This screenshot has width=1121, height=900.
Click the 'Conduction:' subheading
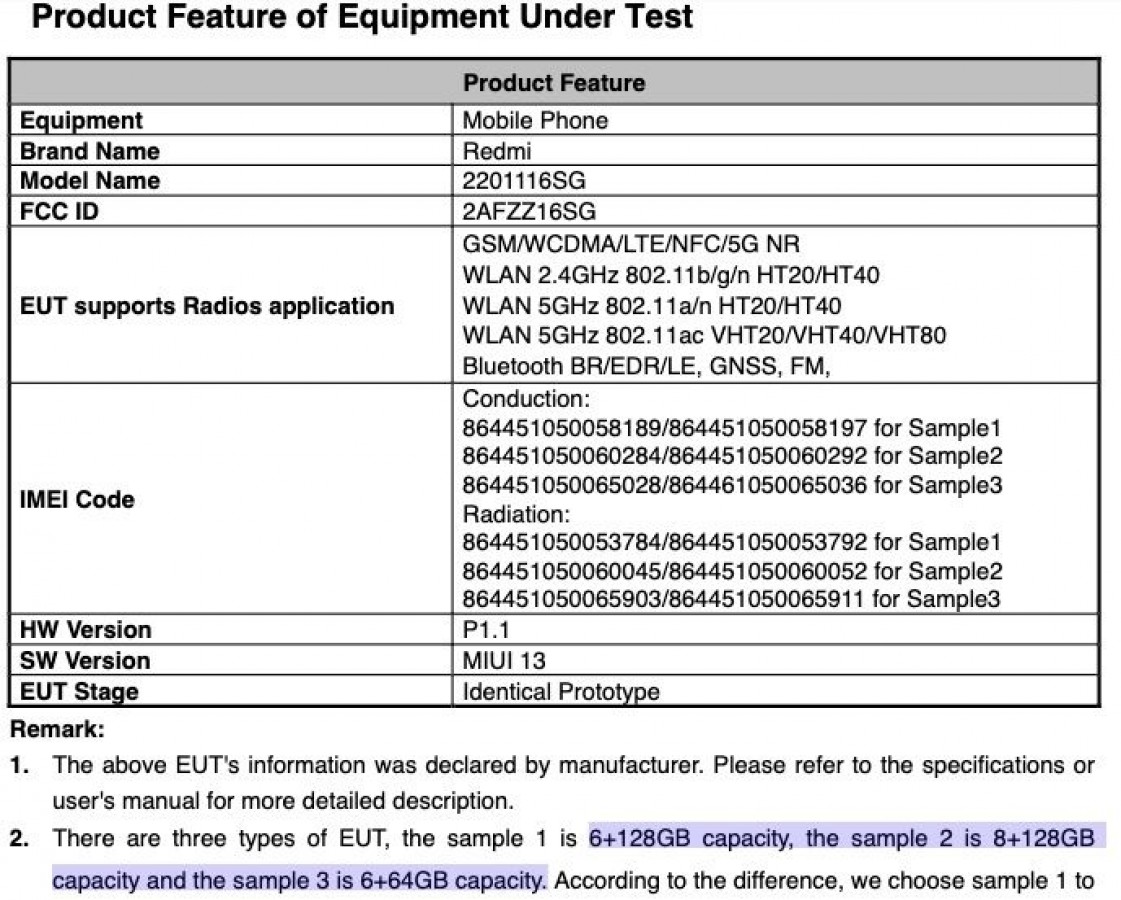point(526,399)
